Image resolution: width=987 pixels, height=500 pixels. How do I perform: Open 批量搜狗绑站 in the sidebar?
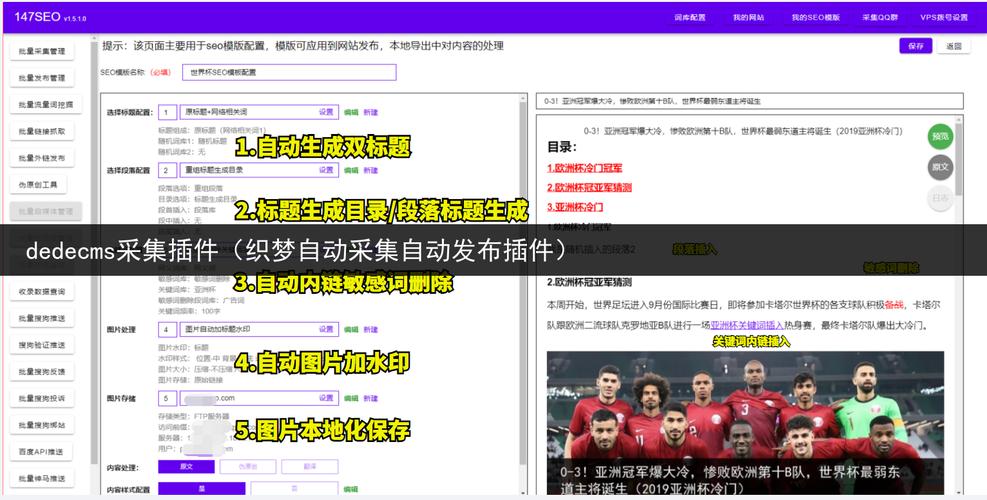[x=42, y=425]
